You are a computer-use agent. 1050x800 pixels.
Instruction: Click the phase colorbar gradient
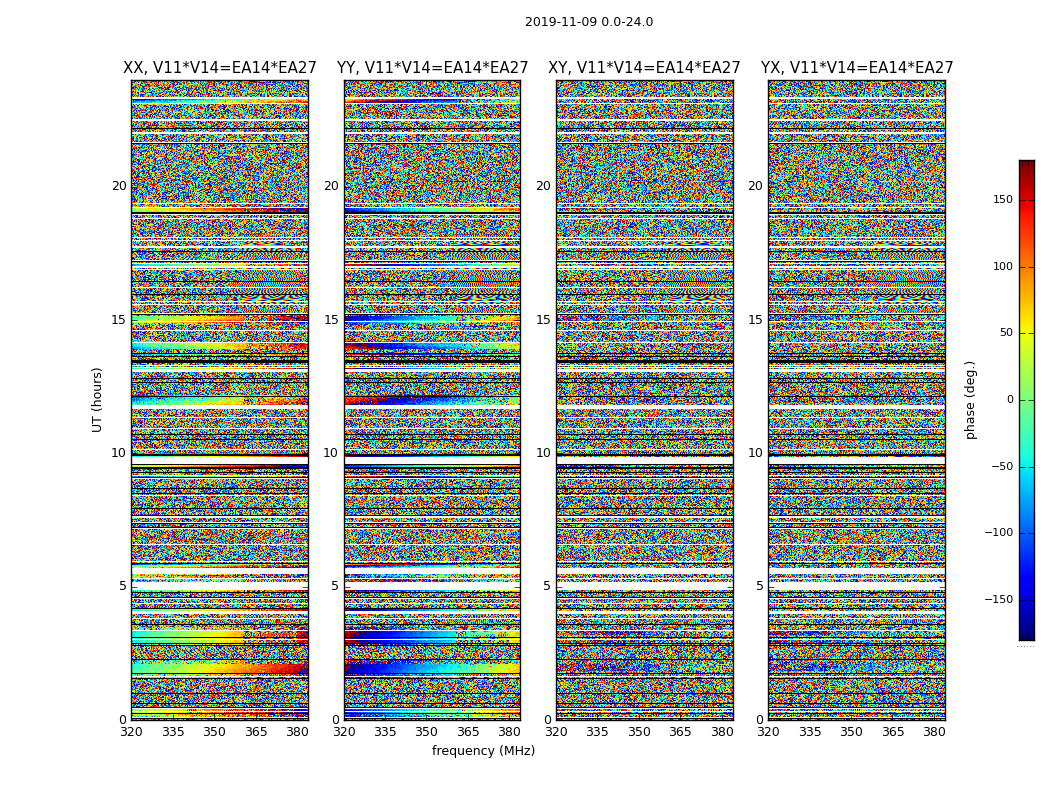coord(1027,400)
